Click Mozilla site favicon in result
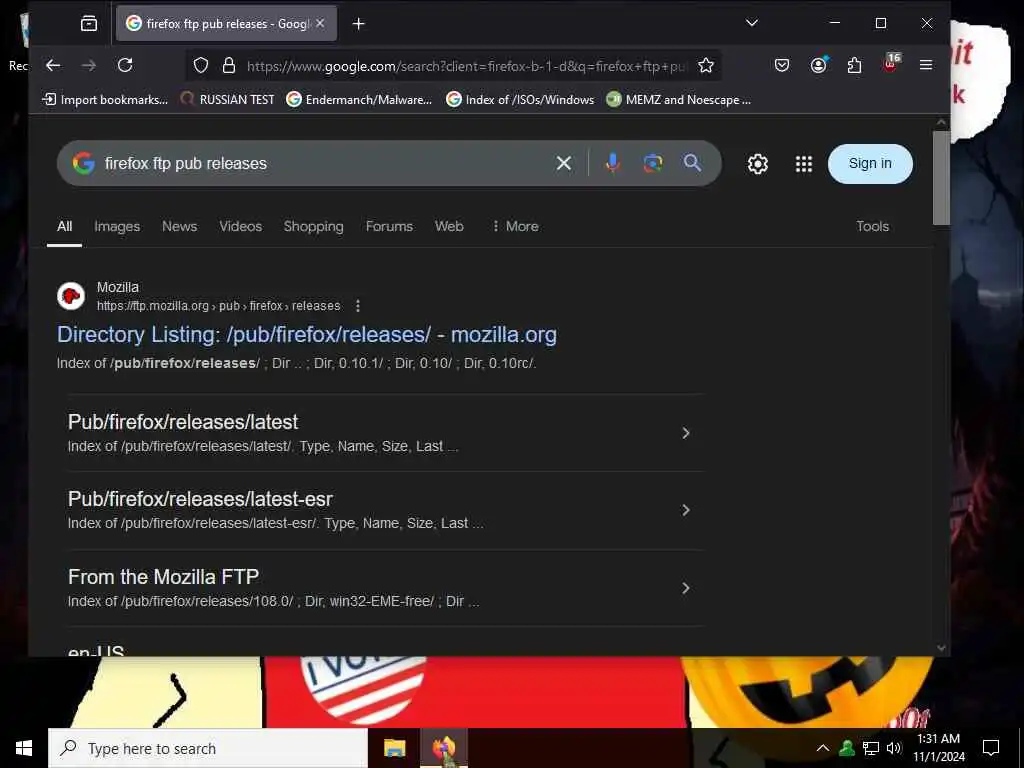Image resolution: width=1024 pixels, height=768 pixels. coord(71,296)
